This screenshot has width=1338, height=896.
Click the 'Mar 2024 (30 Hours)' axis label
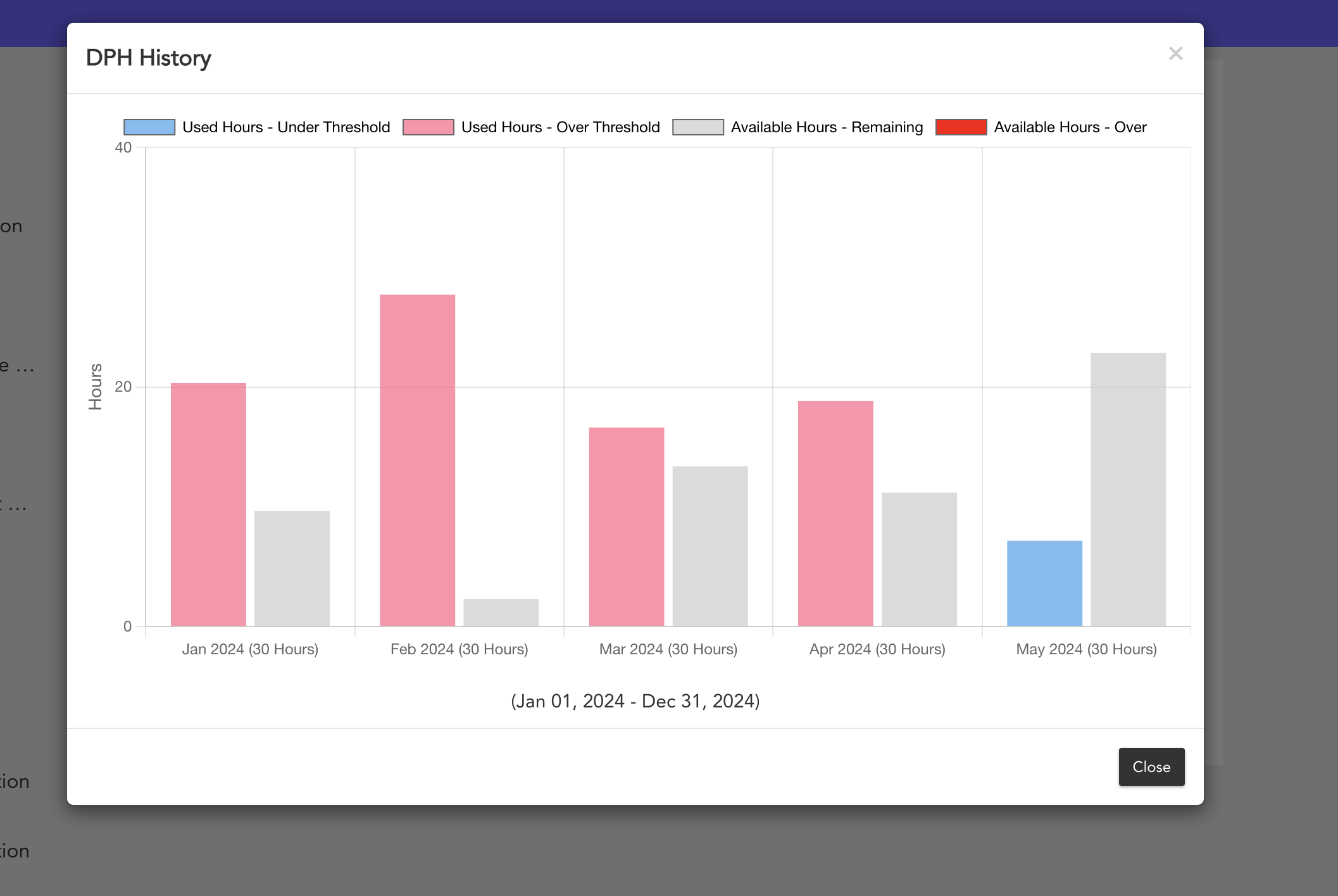tap(668, 649)
